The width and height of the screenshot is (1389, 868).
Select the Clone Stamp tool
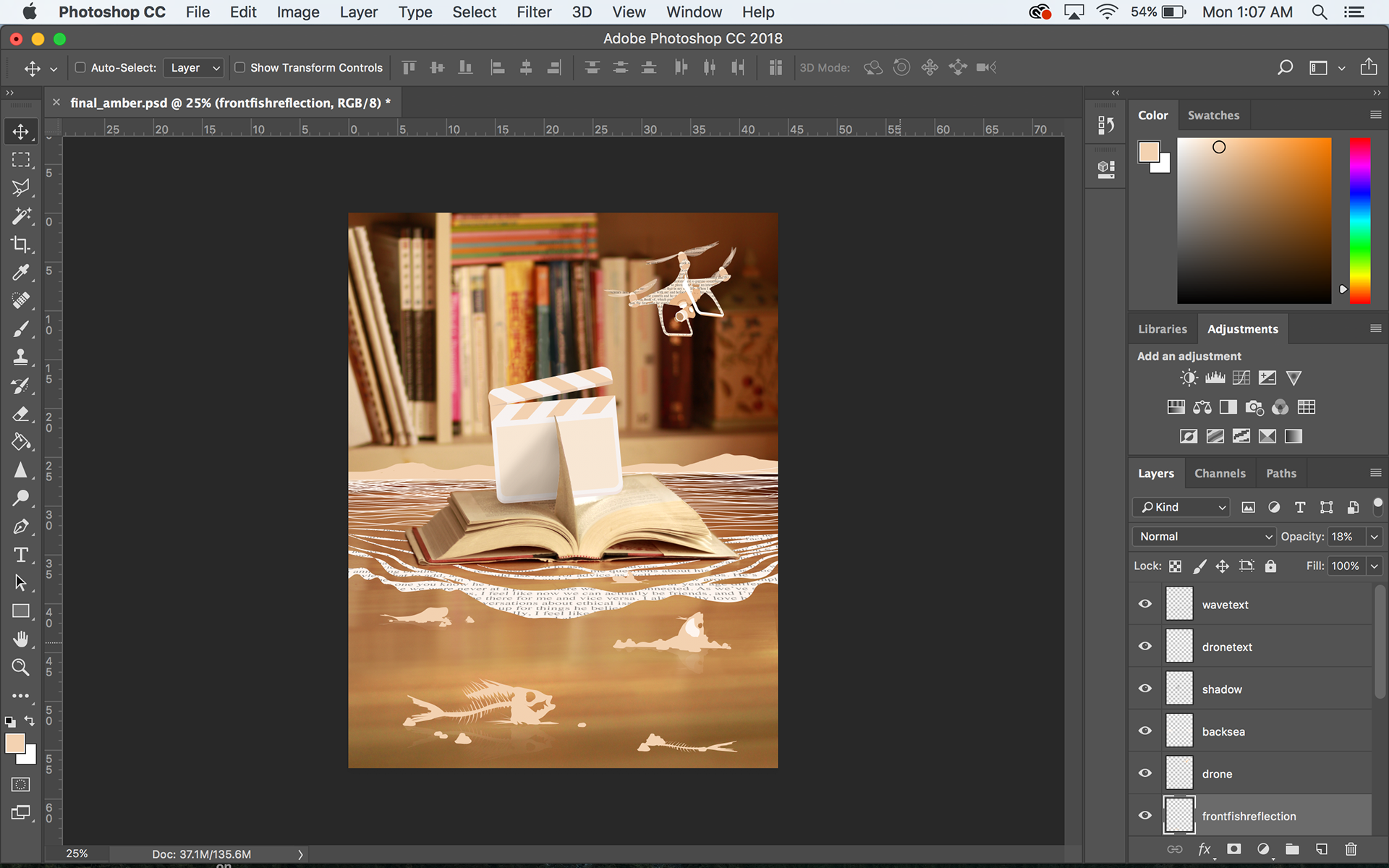(20, 357)
